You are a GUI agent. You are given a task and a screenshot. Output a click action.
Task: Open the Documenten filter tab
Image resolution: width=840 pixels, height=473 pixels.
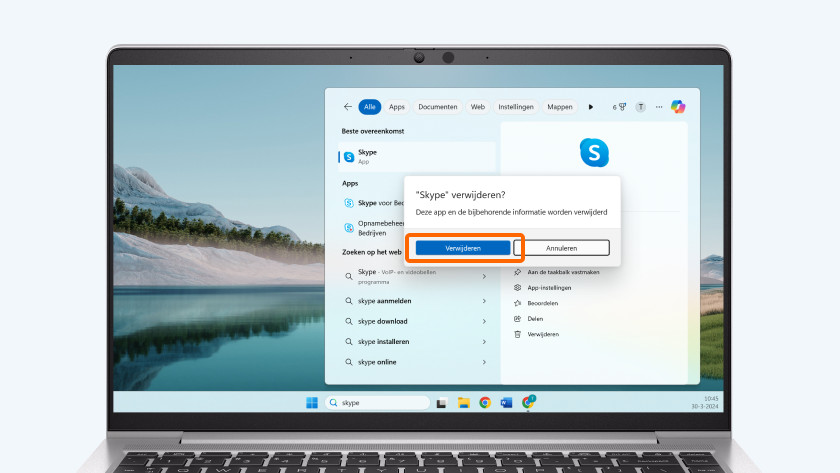pos(438,106)
